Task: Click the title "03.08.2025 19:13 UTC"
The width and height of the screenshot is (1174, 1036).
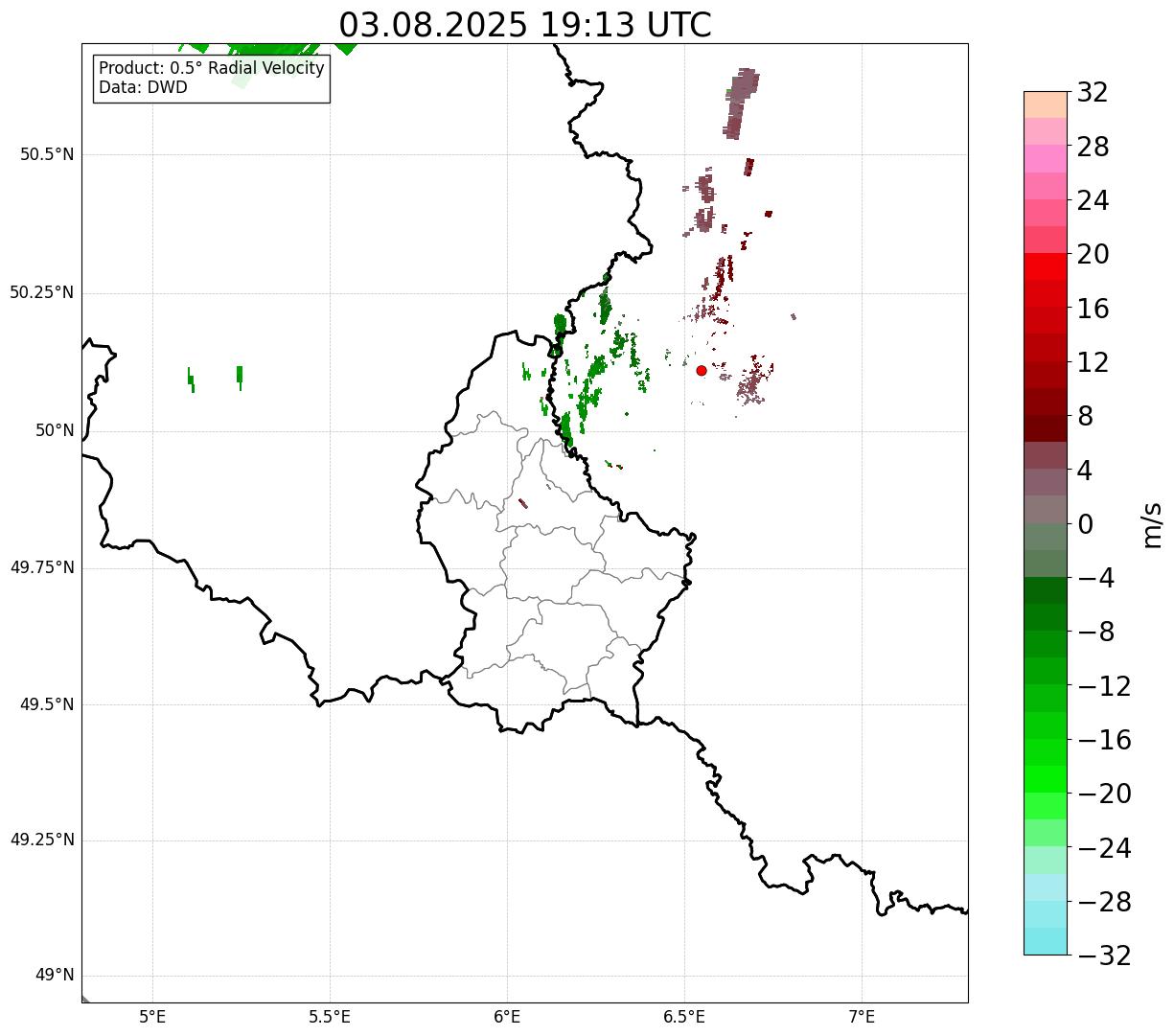Action: (x=525, y=25)
